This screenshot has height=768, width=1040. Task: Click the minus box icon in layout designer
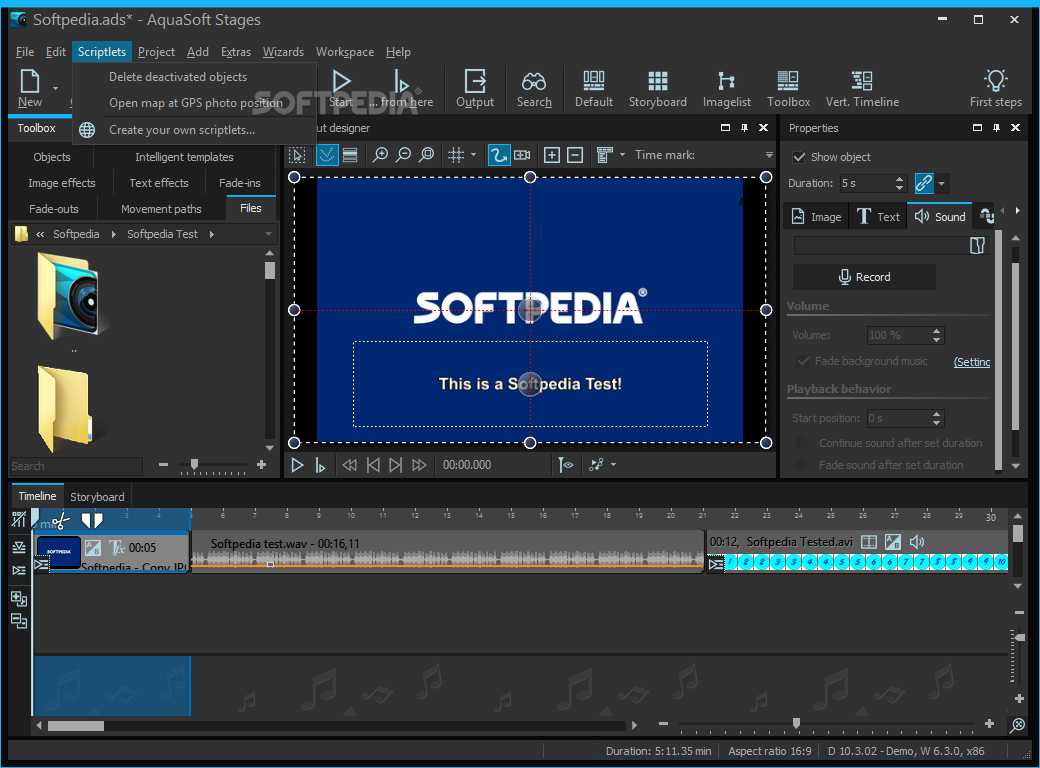click(x=576, y=155)
